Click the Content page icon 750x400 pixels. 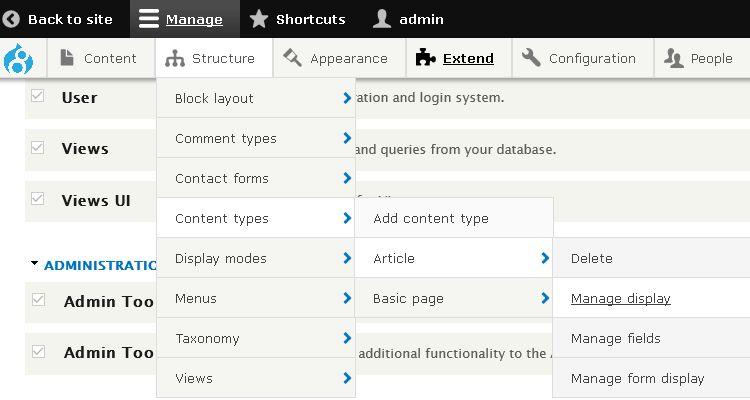coord(67,58)
